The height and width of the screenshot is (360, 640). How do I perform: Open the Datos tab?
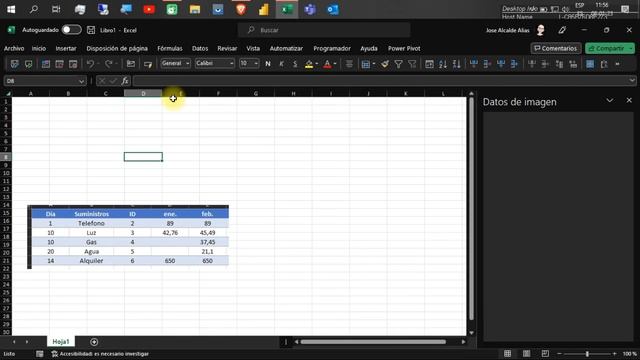point(200,48)
